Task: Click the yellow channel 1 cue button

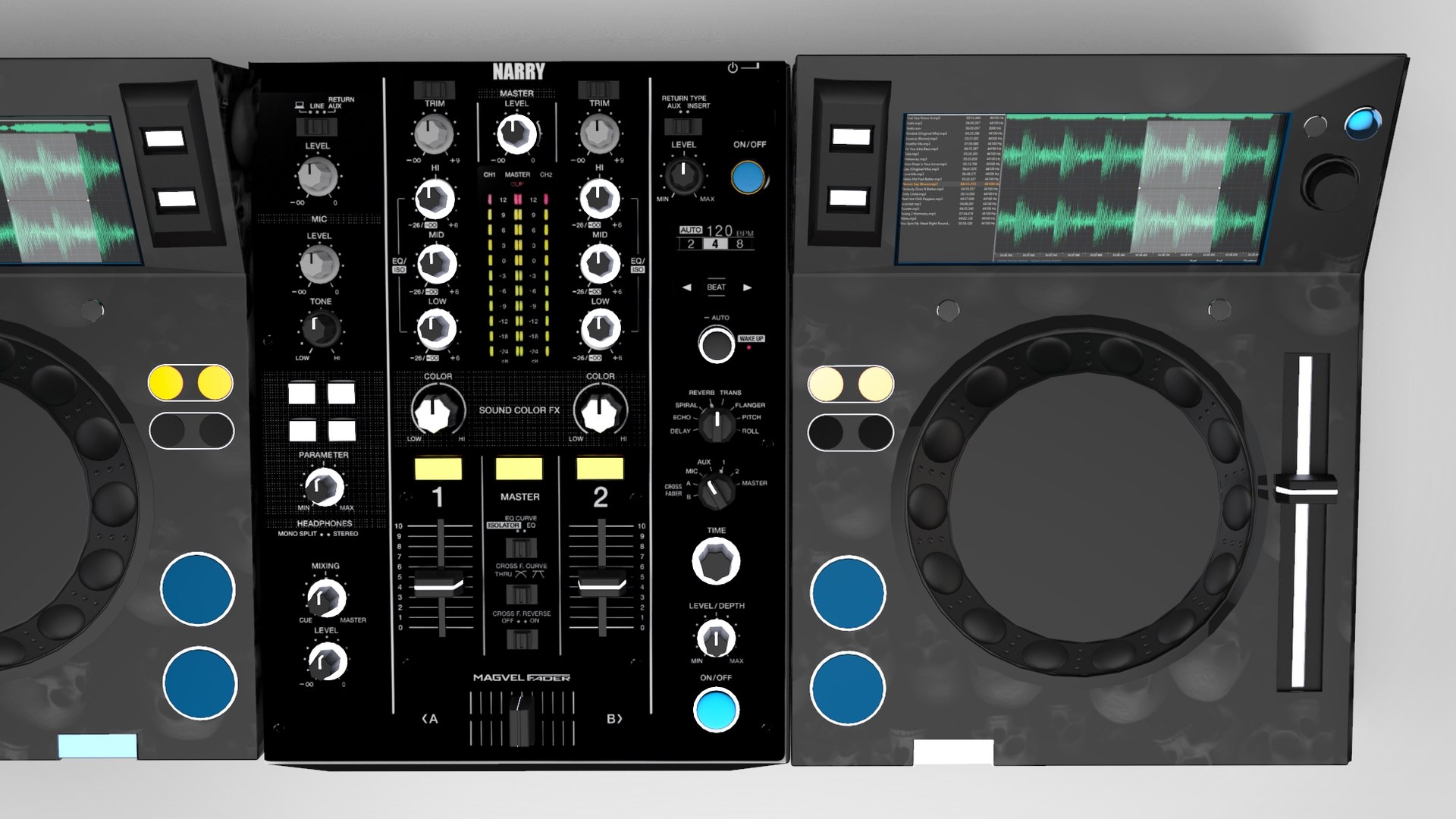Action: (438, 469)
